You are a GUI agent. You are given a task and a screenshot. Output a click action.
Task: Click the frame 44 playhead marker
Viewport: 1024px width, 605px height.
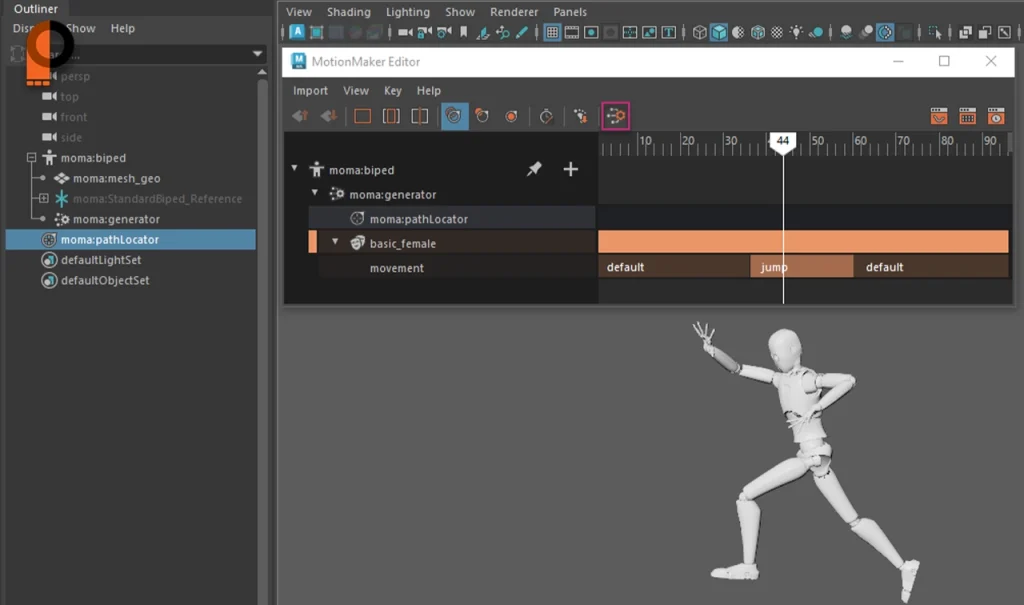[x=783, y=142]
